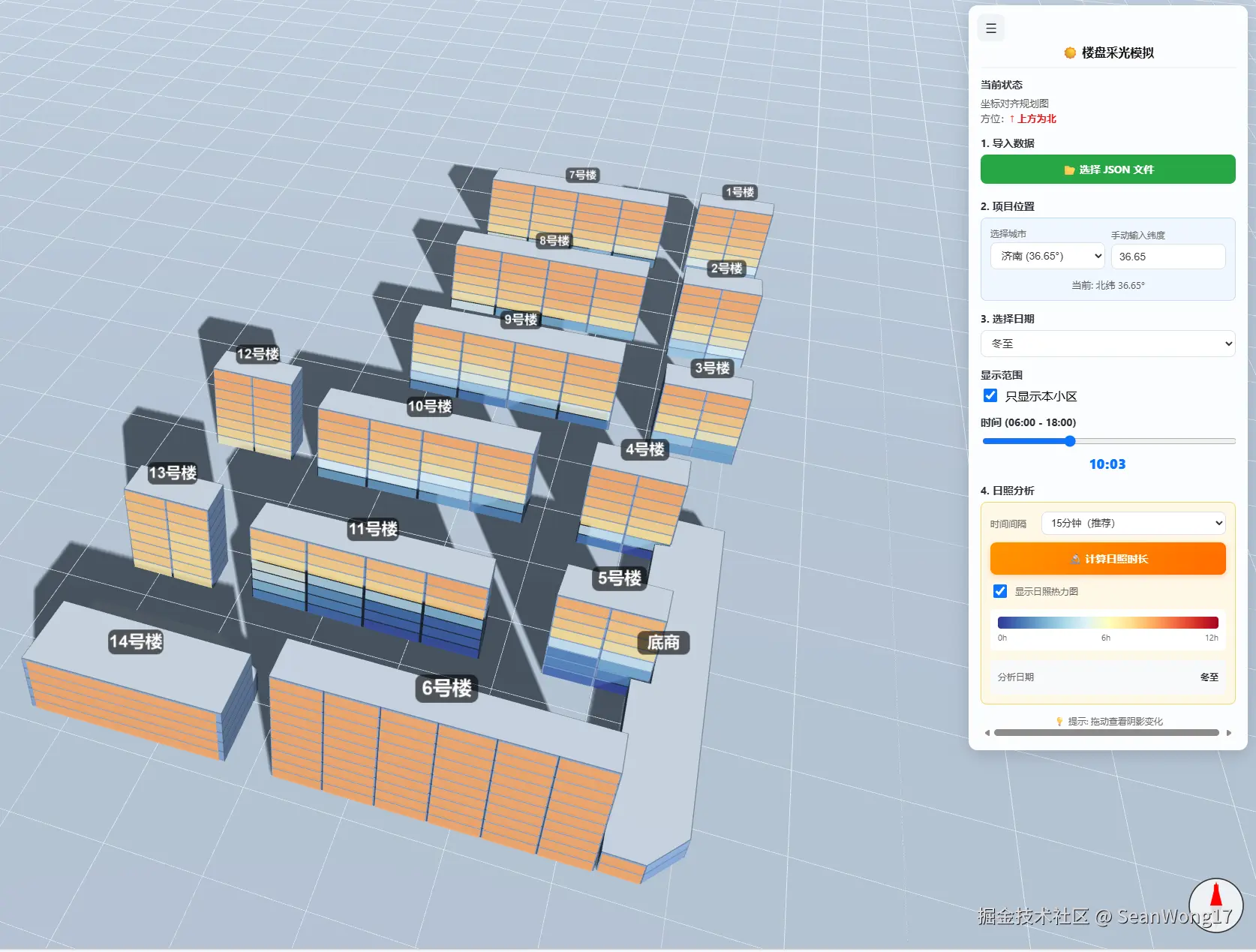Click the 5号楼 building label
This screenshot has height=952, width=1256.
pyautogui.click(x=620, y=578)
